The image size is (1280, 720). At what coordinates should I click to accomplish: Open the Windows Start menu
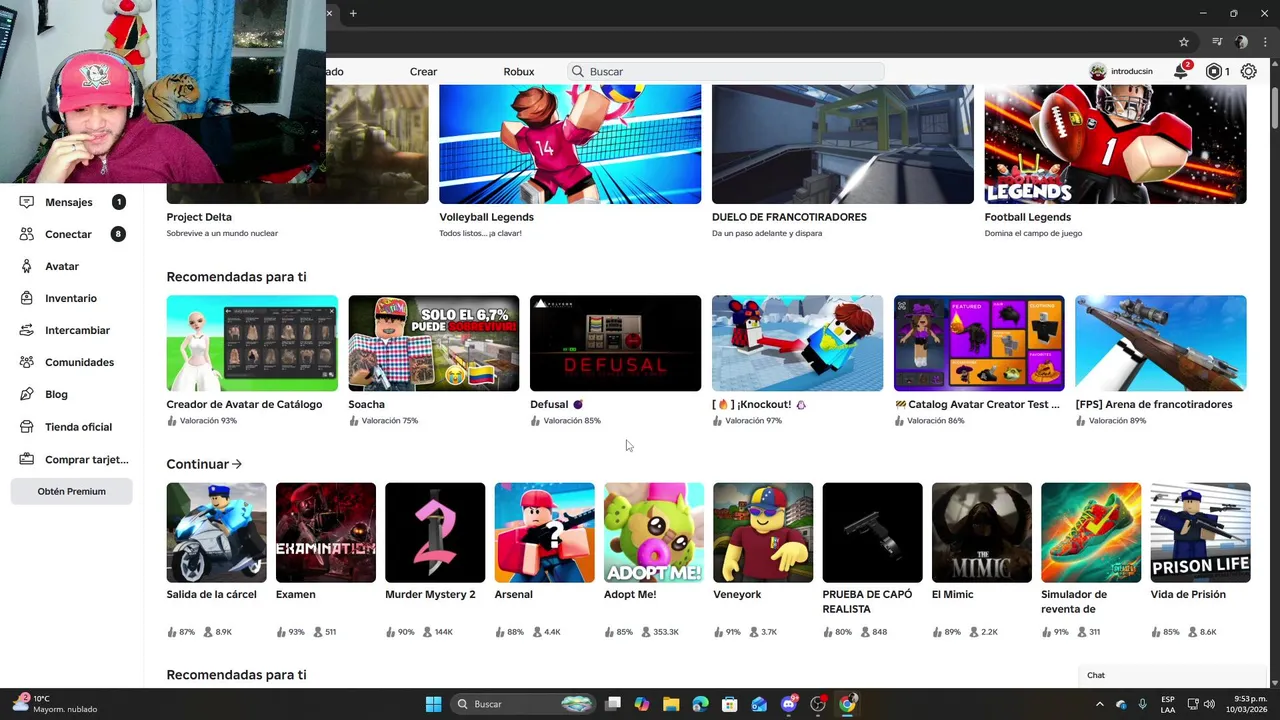coord(433,704)
